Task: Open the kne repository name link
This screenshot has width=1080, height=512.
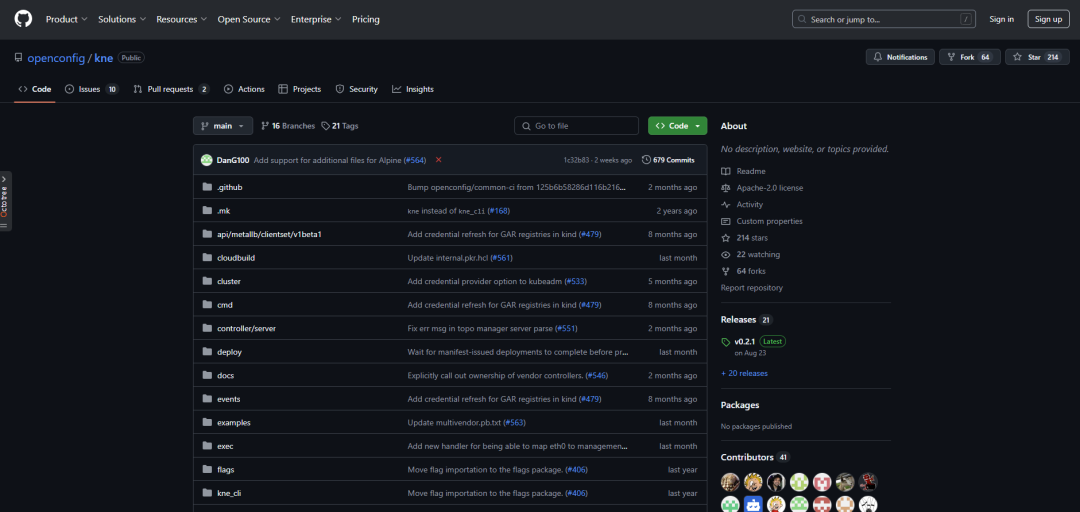Action: (103, 58)
